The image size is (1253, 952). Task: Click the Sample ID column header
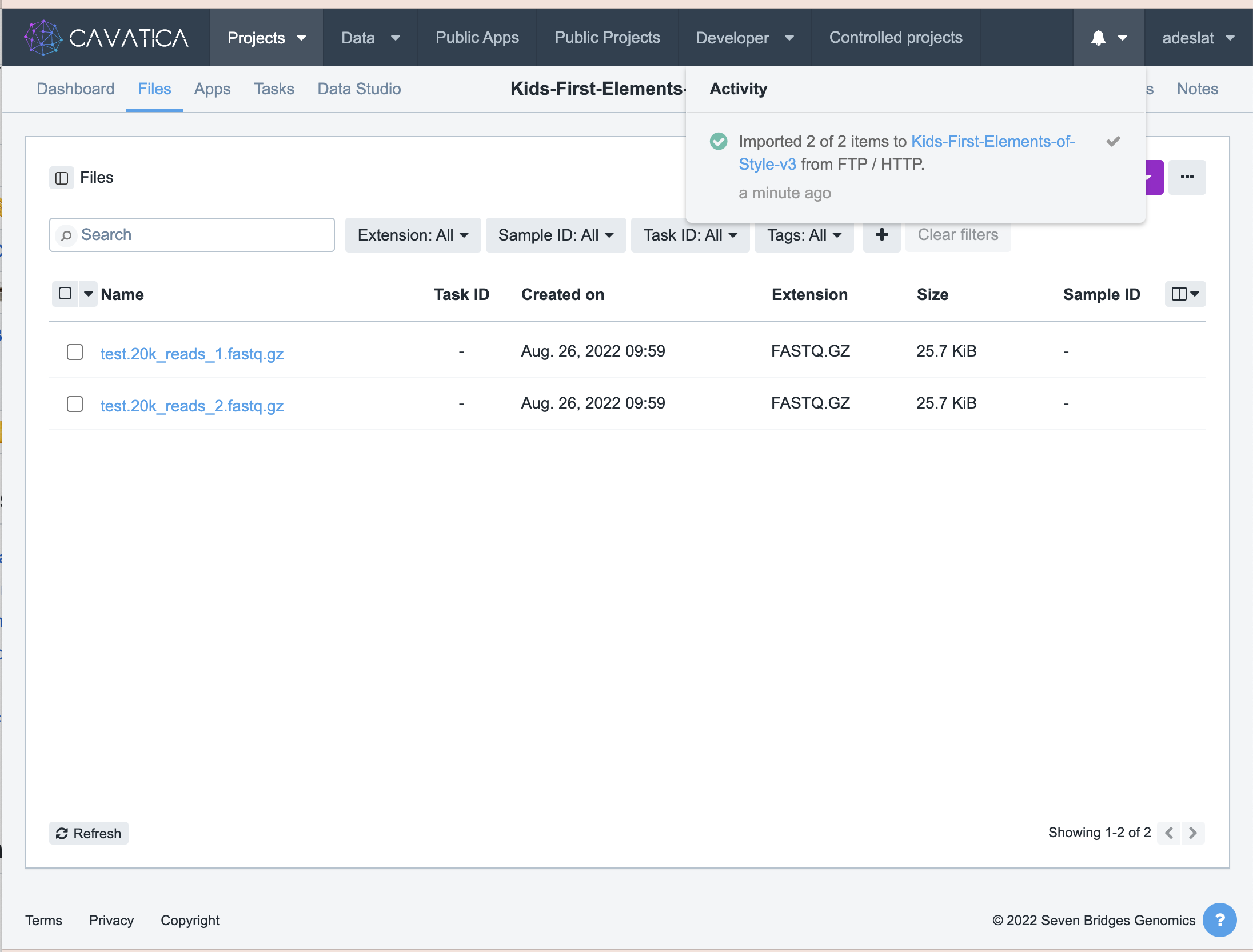[x=1102, y=294]
